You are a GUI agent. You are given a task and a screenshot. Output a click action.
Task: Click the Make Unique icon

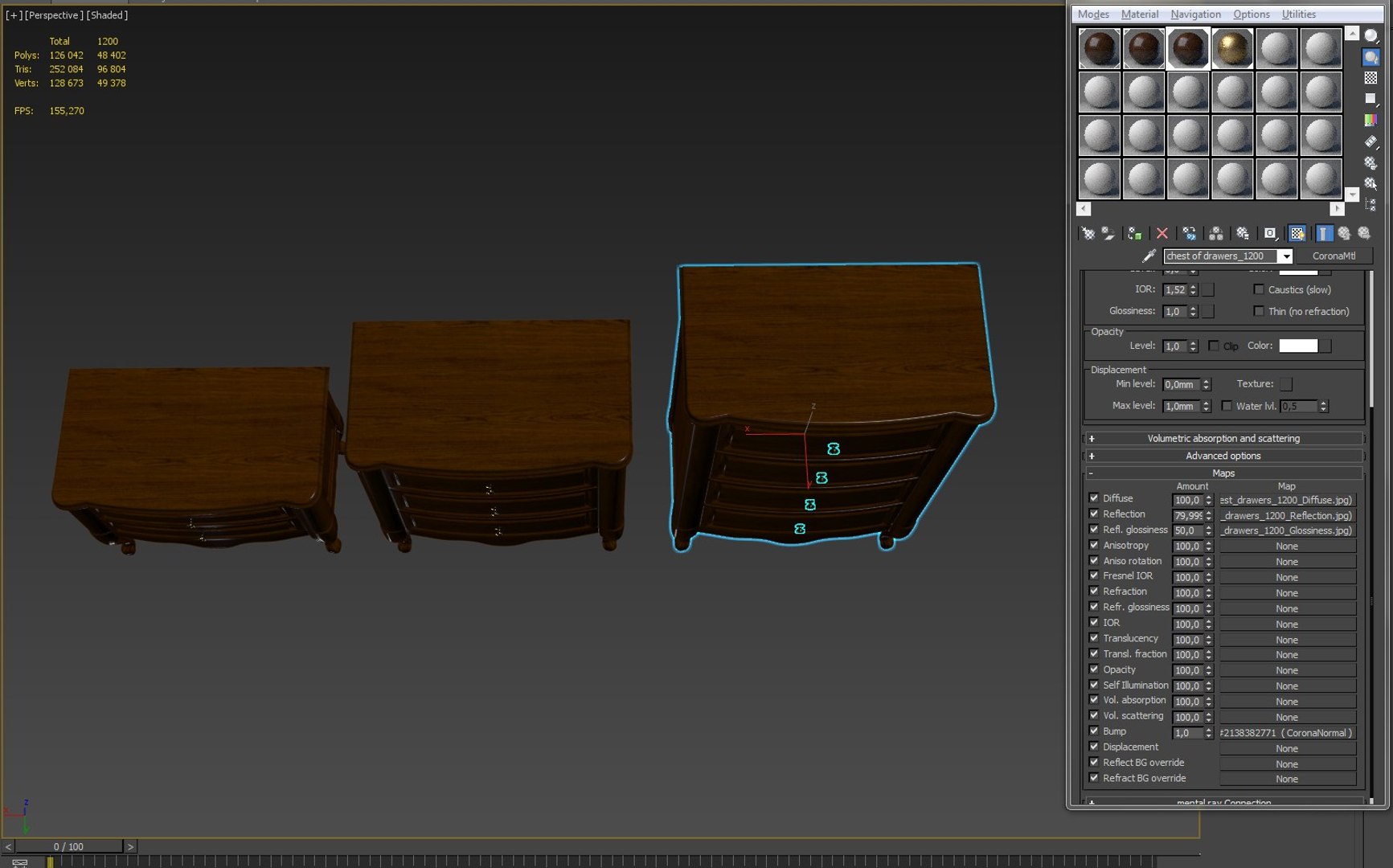tap(1216, 233)
